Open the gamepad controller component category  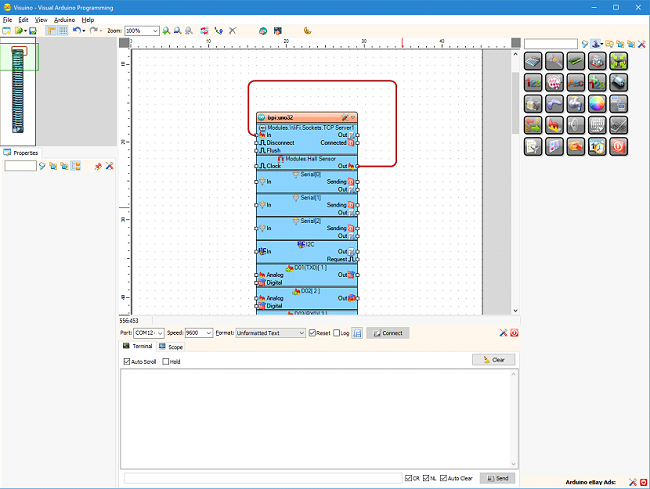(554, 104)
